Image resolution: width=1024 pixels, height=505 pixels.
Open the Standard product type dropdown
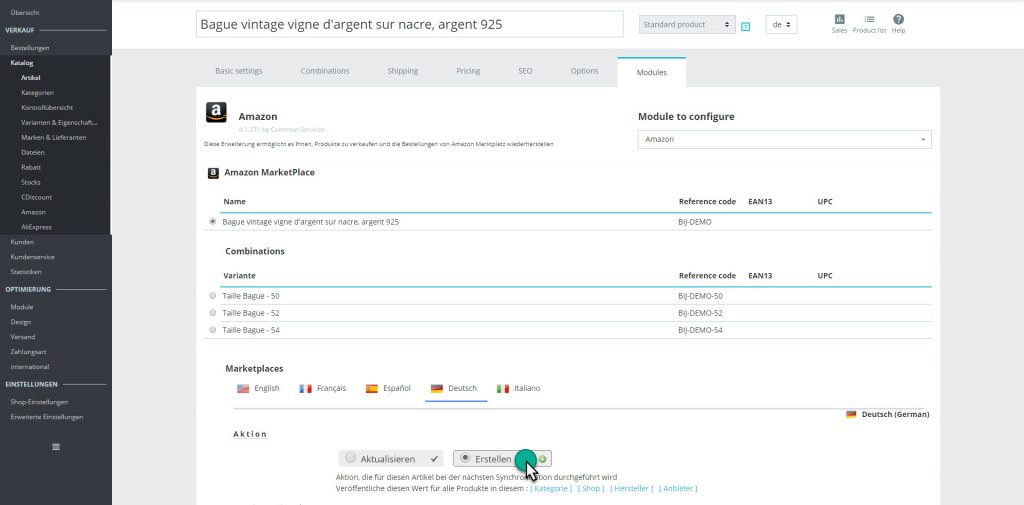687,25
